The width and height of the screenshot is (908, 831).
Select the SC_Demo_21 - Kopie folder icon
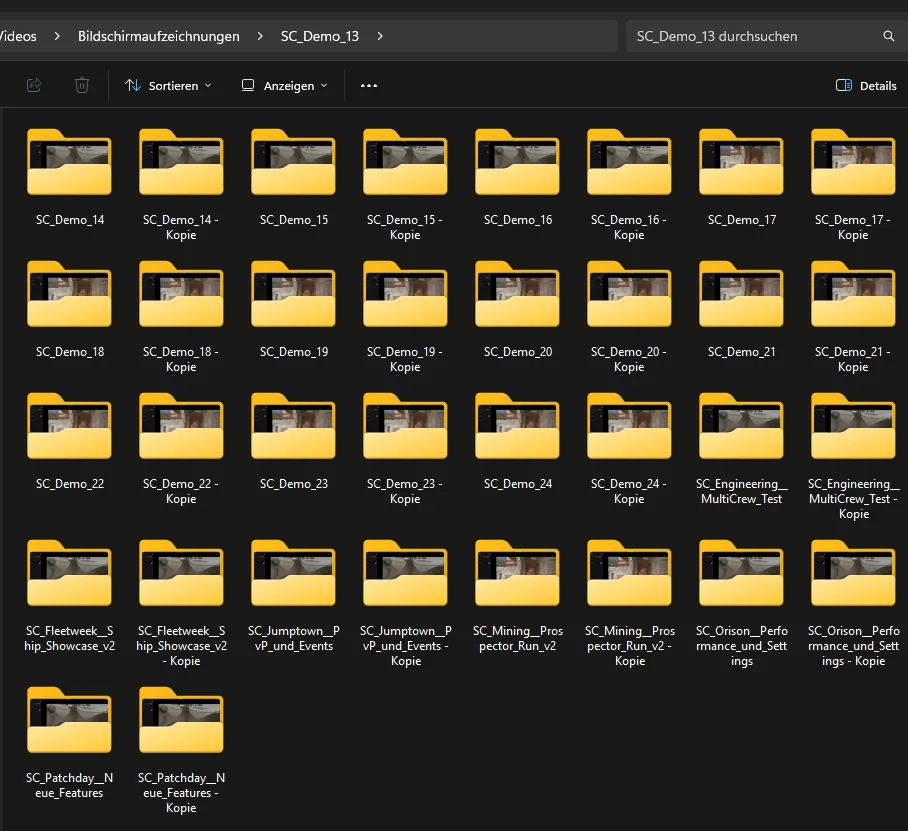[x=854, y=294]
